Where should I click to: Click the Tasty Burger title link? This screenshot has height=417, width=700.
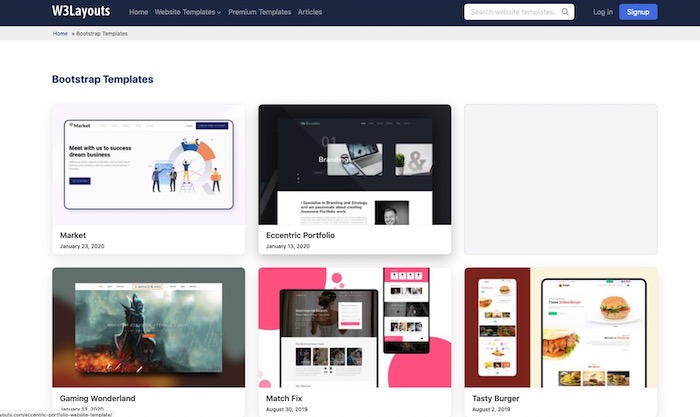(x=496, y=398)
